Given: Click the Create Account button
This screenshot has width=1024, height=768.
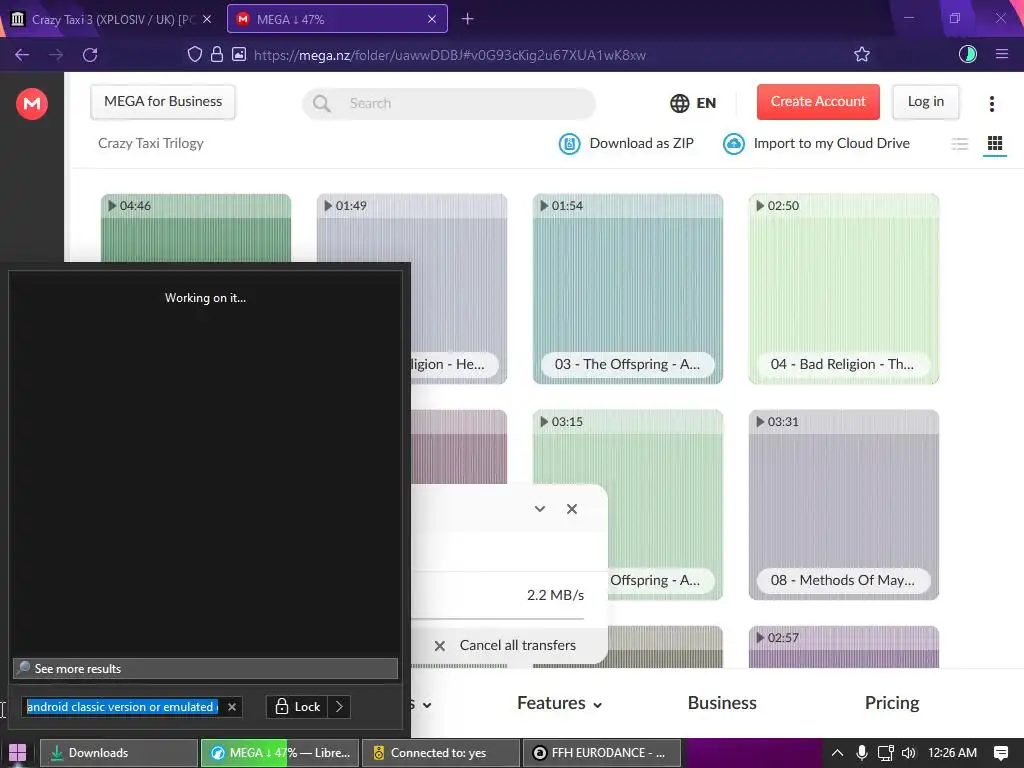Looking at the screenshot, I should pos(818,102).
